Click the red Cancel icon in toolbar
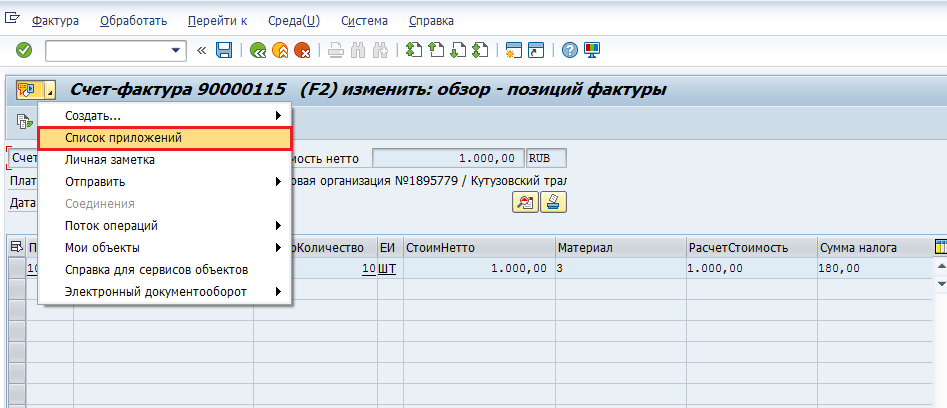This screenshot has height=408, width=947. (301, 50)
